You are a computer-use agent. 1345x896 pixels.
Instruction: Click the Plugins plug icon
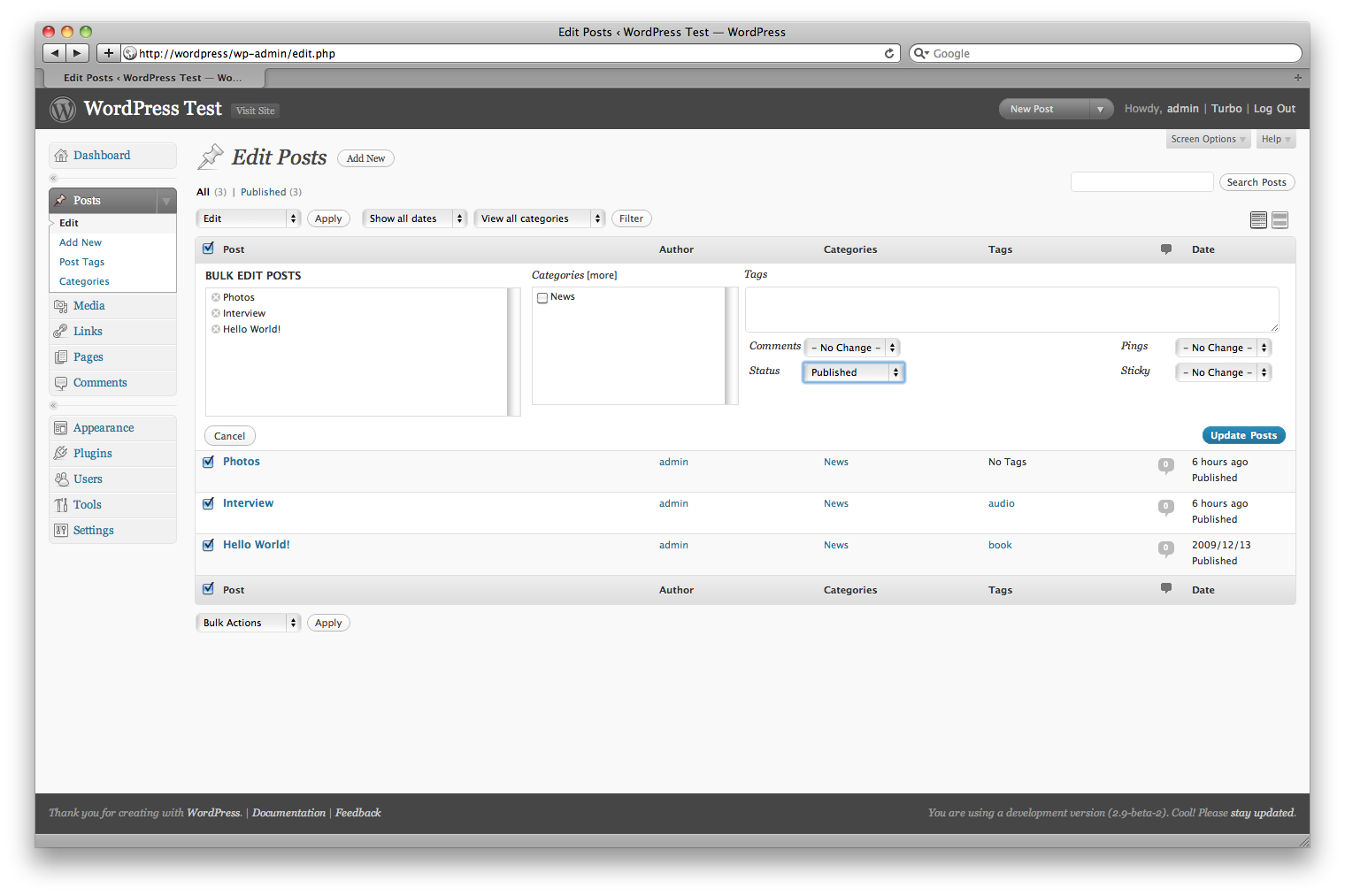pyautogui.click(x=61, y=454)
